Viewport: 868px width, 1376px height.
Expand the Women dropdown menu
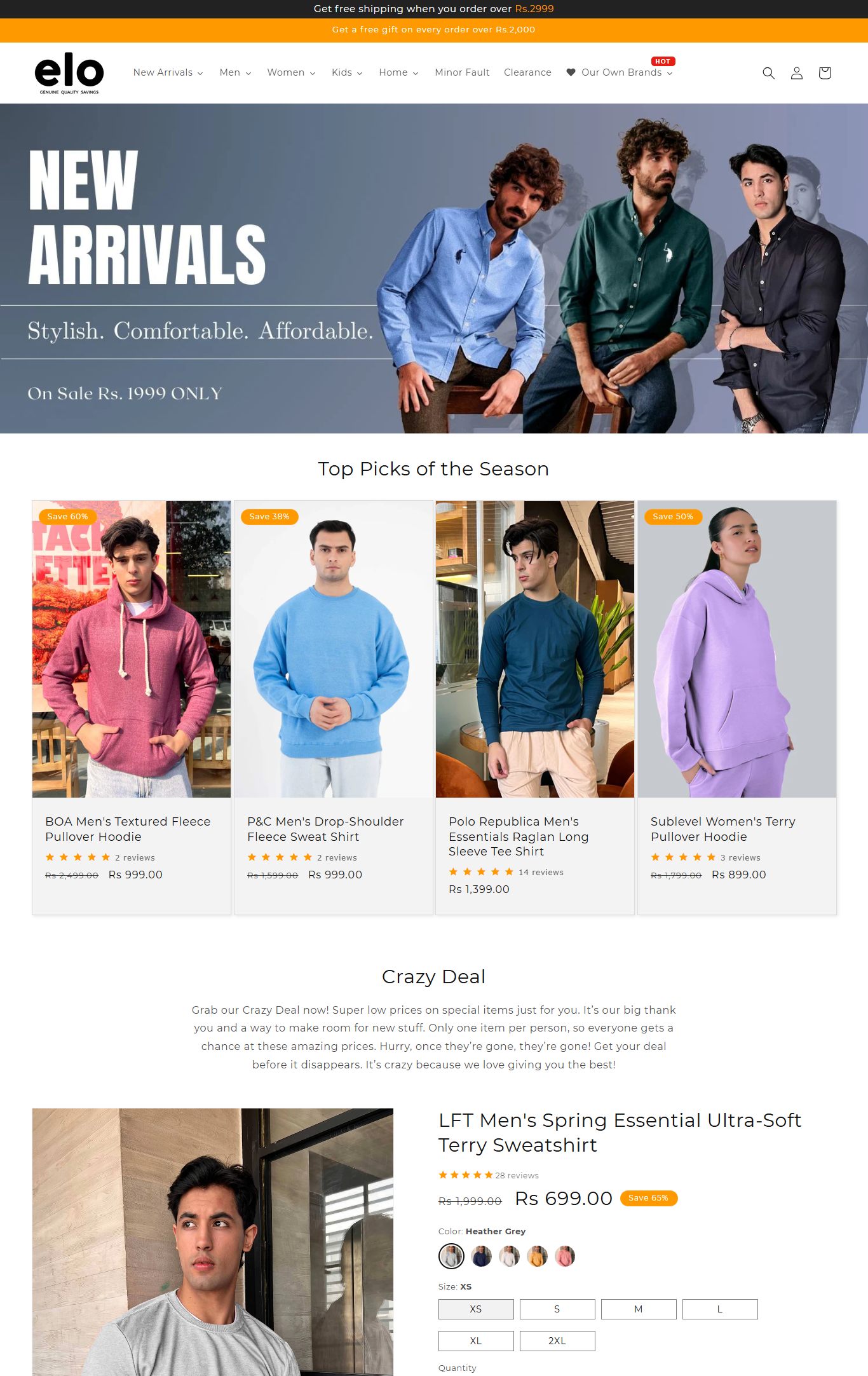tap(291, 72)
